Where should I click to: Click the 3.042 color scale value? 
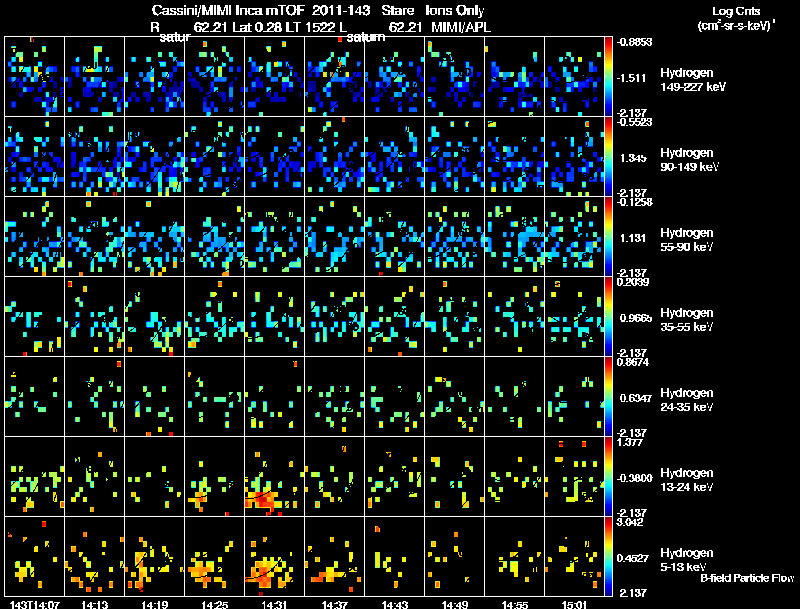630,522
